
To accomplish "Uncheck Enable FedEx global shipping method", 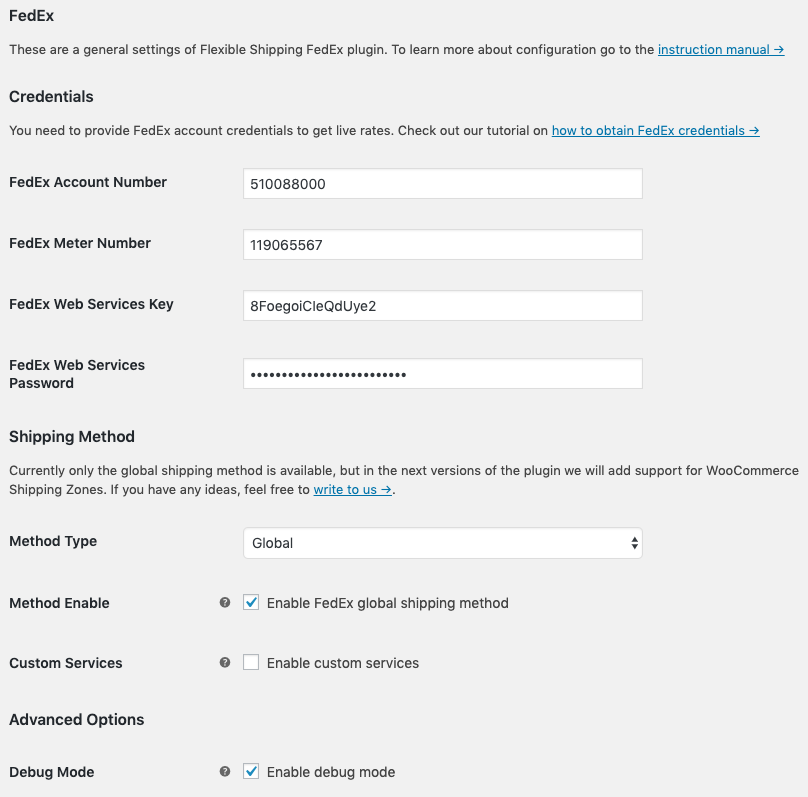I will [x=251, y=603].
